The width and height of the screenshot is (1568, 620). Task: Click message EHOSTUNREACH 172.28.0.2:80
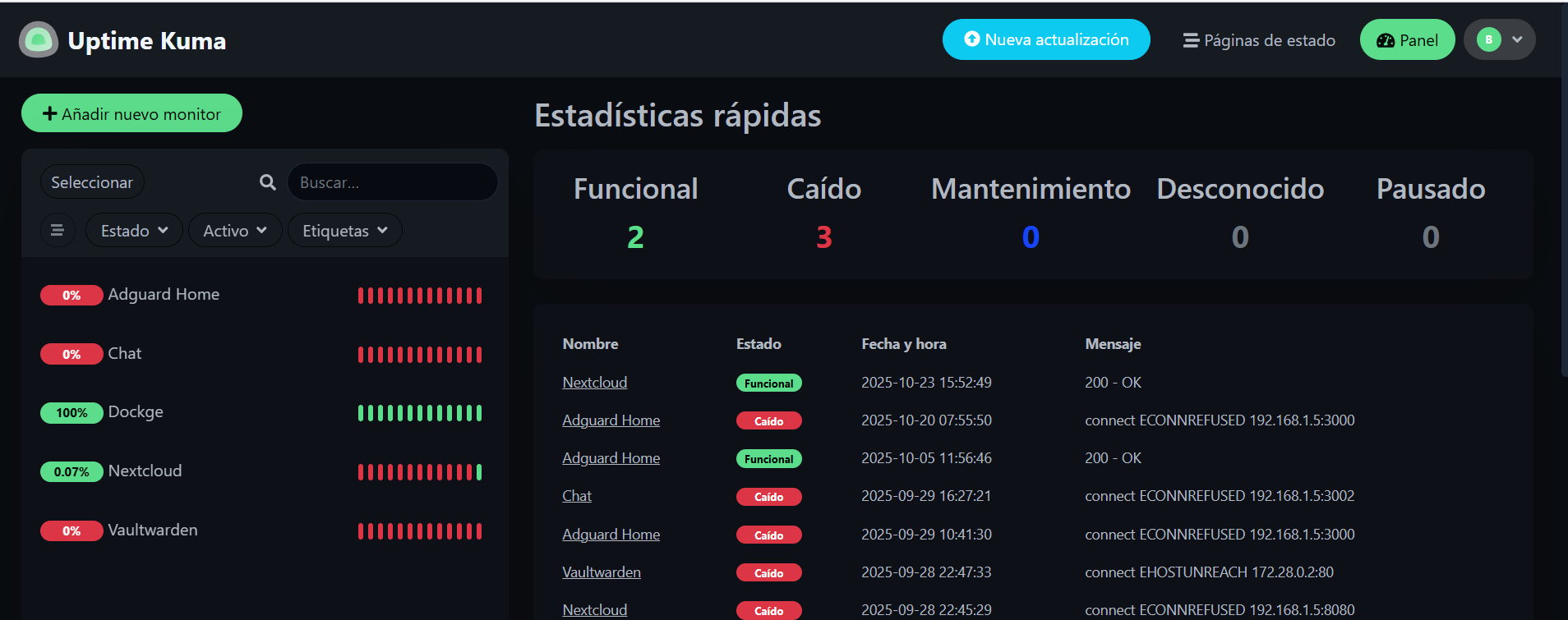(1209, 572)
